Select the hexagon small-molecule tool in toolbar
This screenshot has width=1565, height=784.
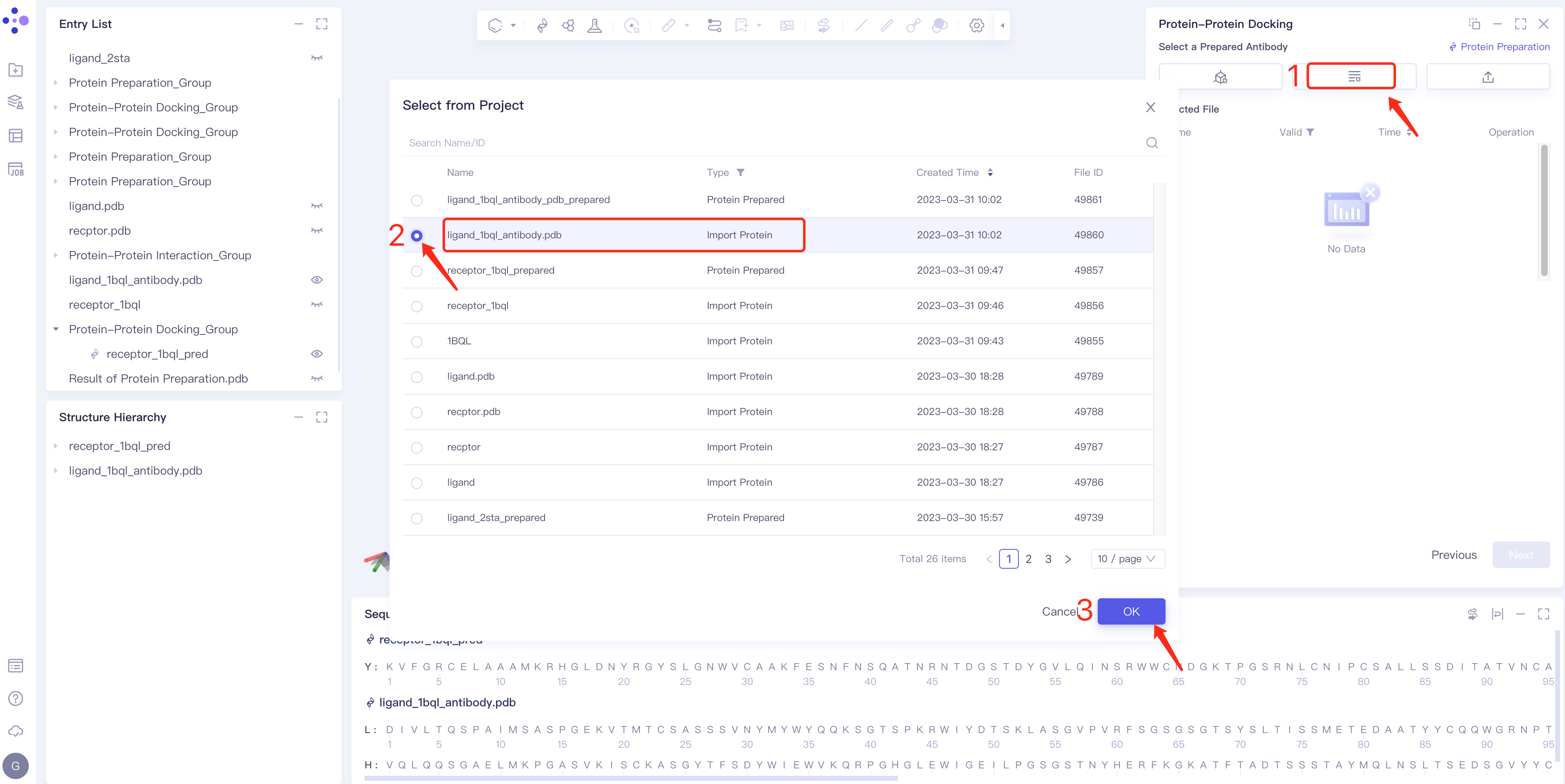click(x=495, y=25)
